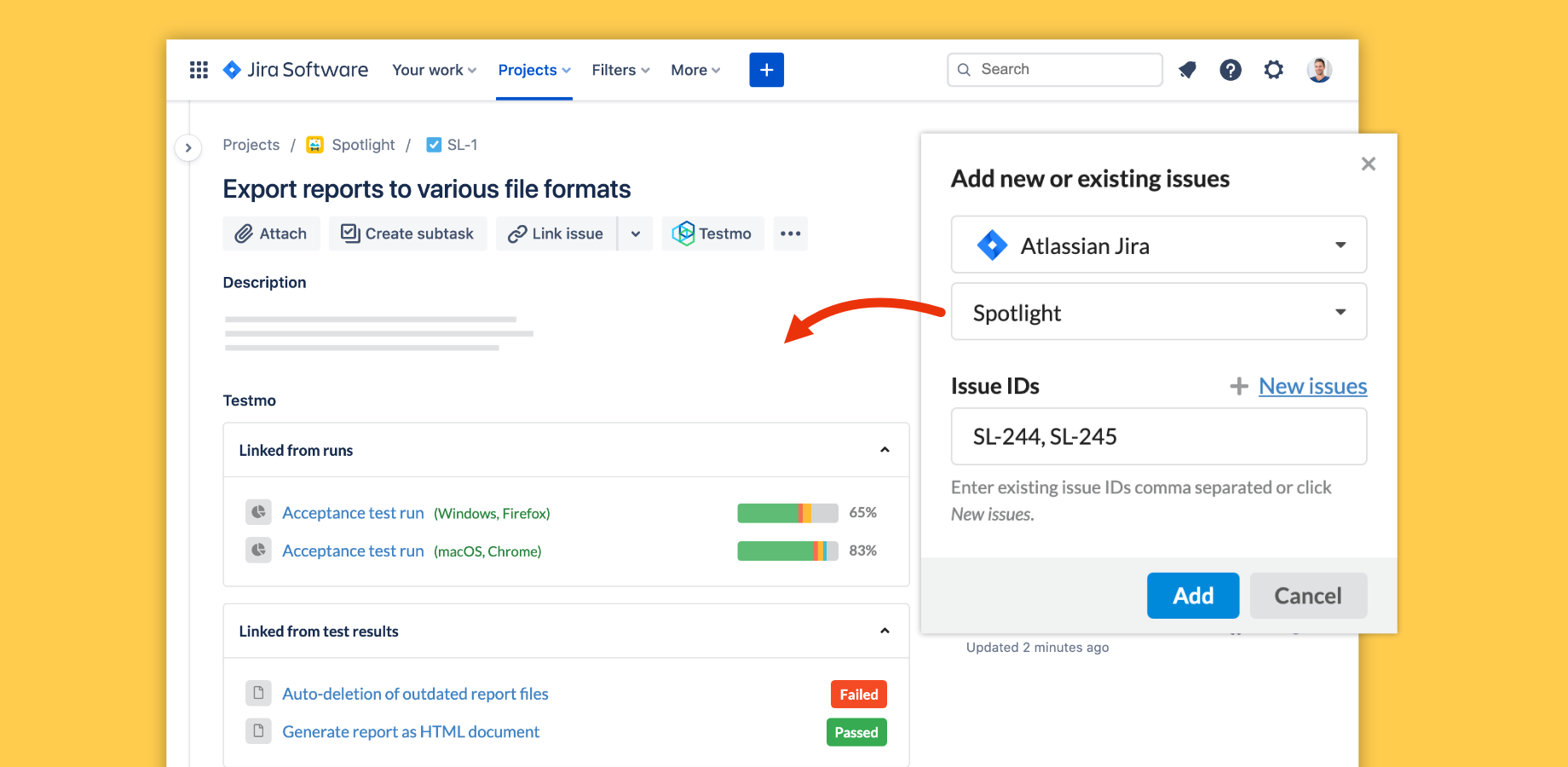Image resolution: width=1568 pixels, height=767 pixels.
Task: Click the Attach button
Action: 271,234
